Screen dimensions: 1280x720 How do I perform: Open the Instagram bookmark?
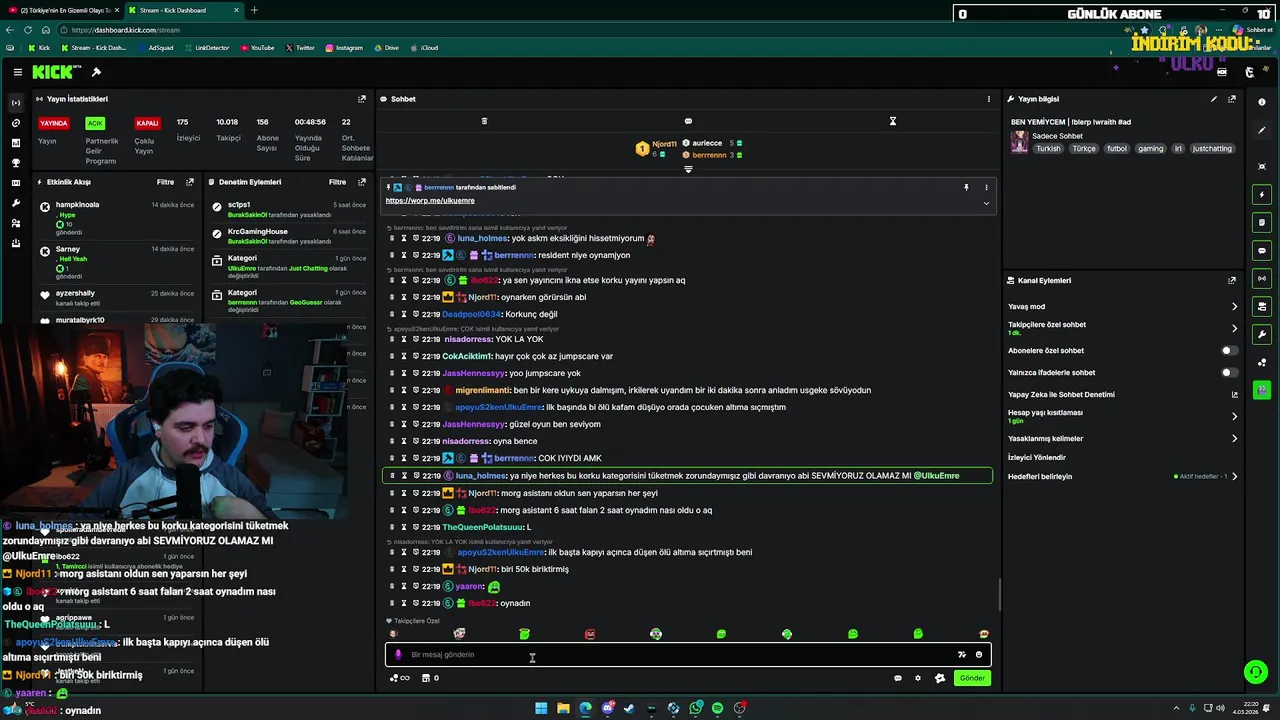343,48
